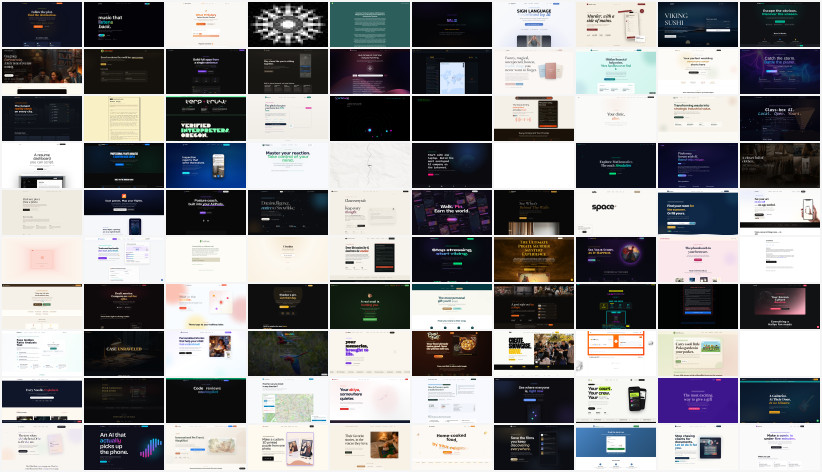Viewport: 822px width, 472px height.
Task: Select the 'Home-cooked food' thumbnail
Action: [452, 447]
